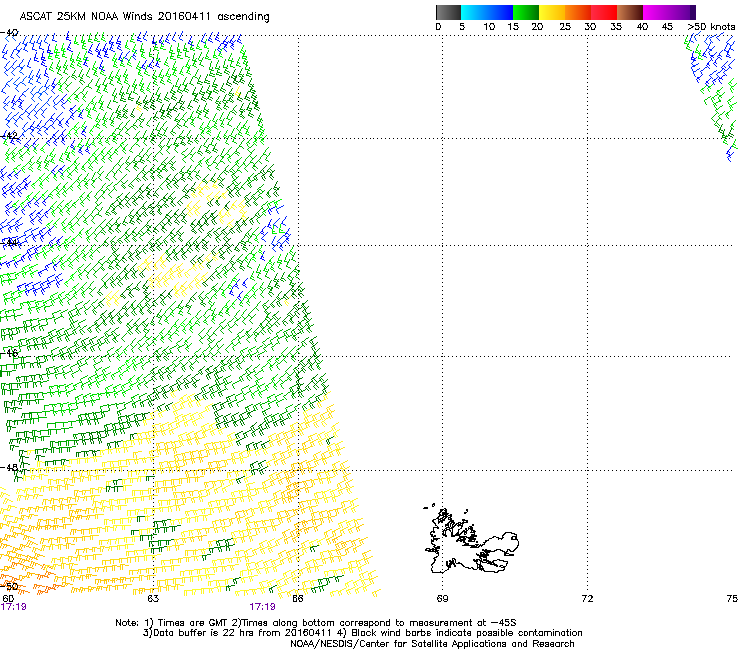Image resolution: width=740 pixels, height=650 pixels.
Task: Click the '69' longitude label
Action: click(442, 599)
